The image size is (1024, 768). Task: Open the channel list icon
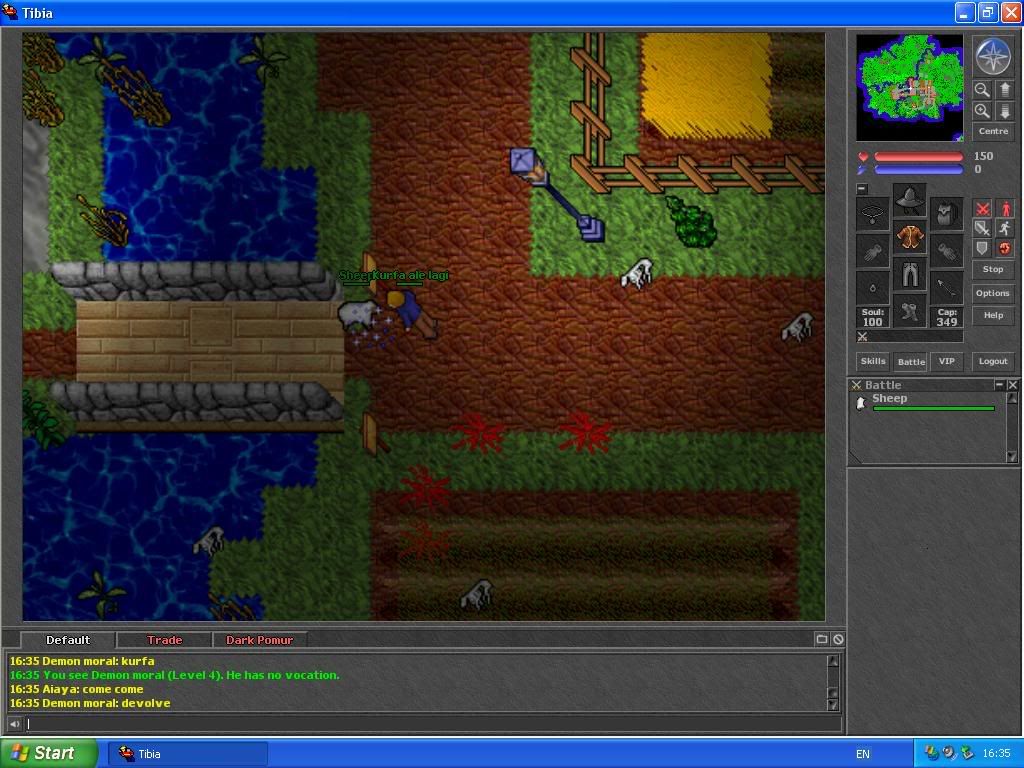coord(822,639)
